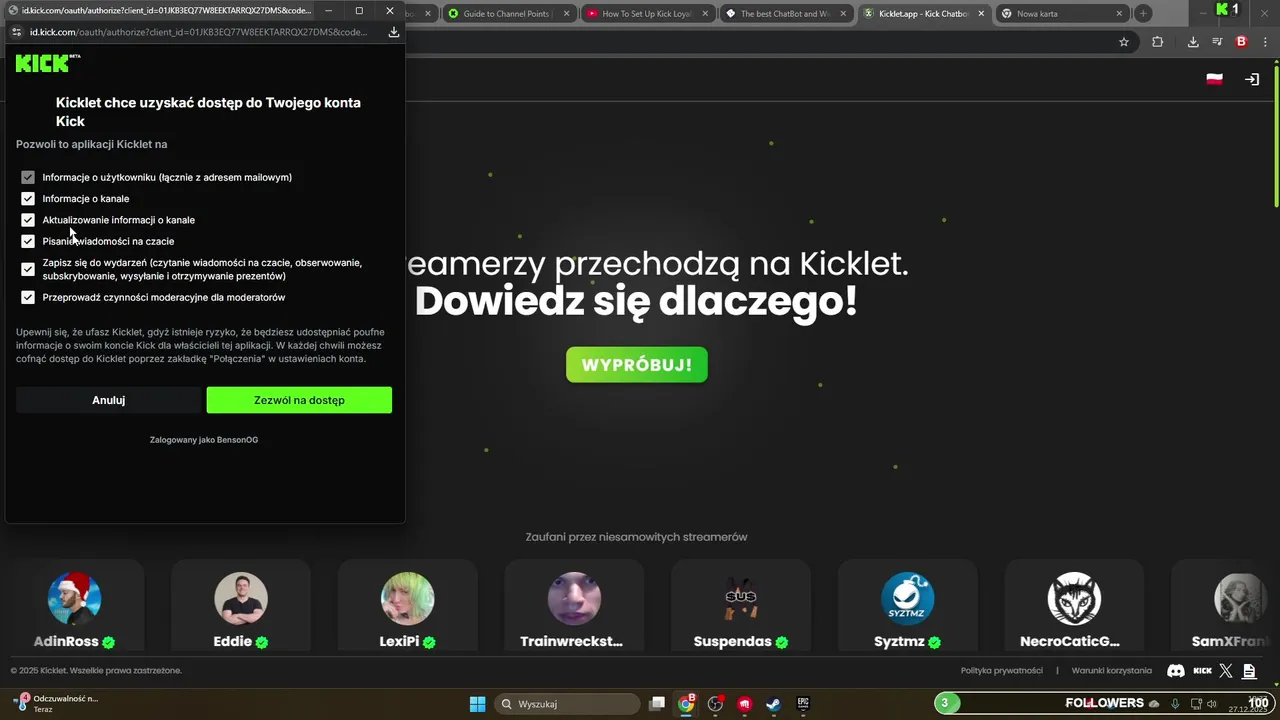
Task: Open the red Riot app on taskbar
Action: tap(744, 704)
